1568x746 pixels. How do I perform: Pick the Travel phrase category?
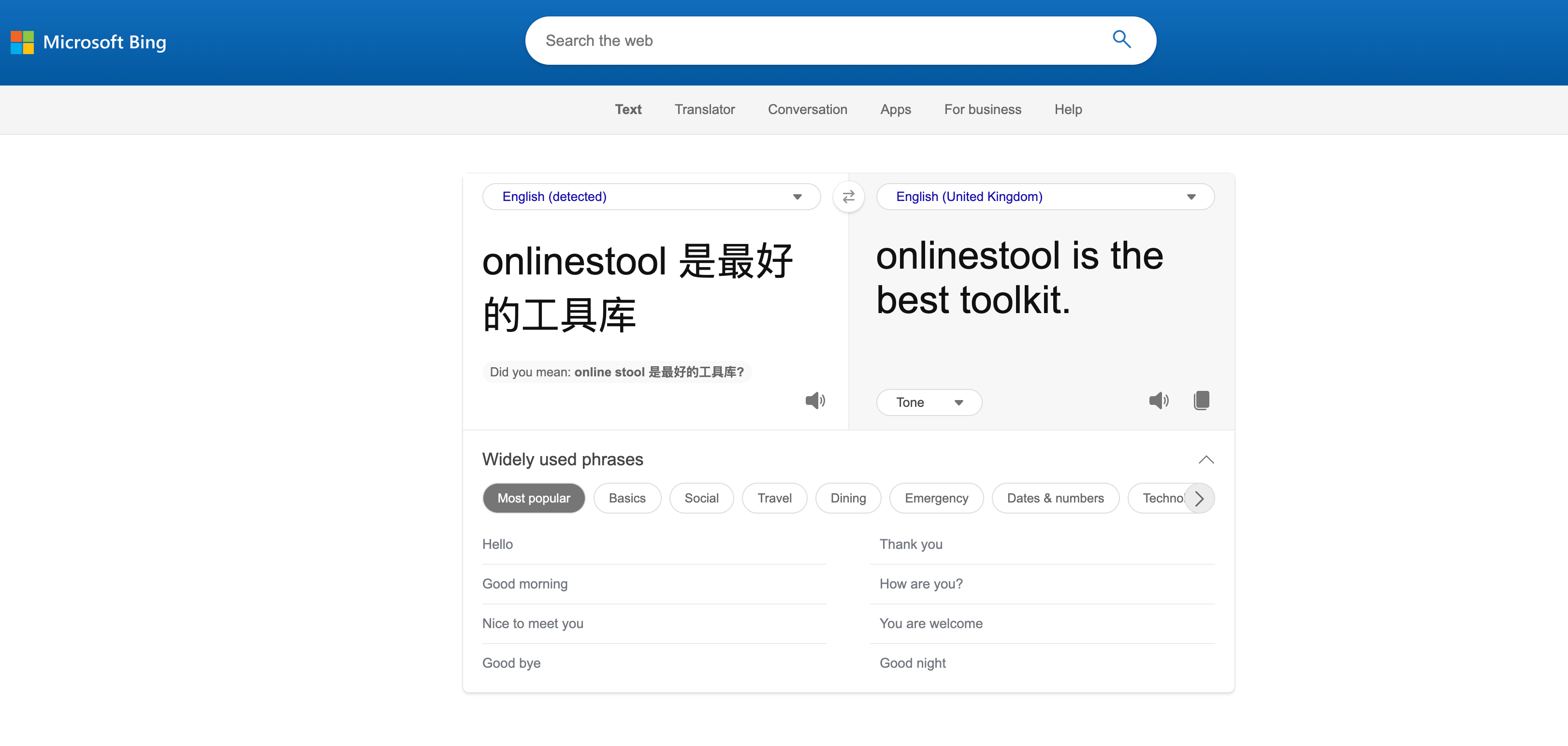774,498
